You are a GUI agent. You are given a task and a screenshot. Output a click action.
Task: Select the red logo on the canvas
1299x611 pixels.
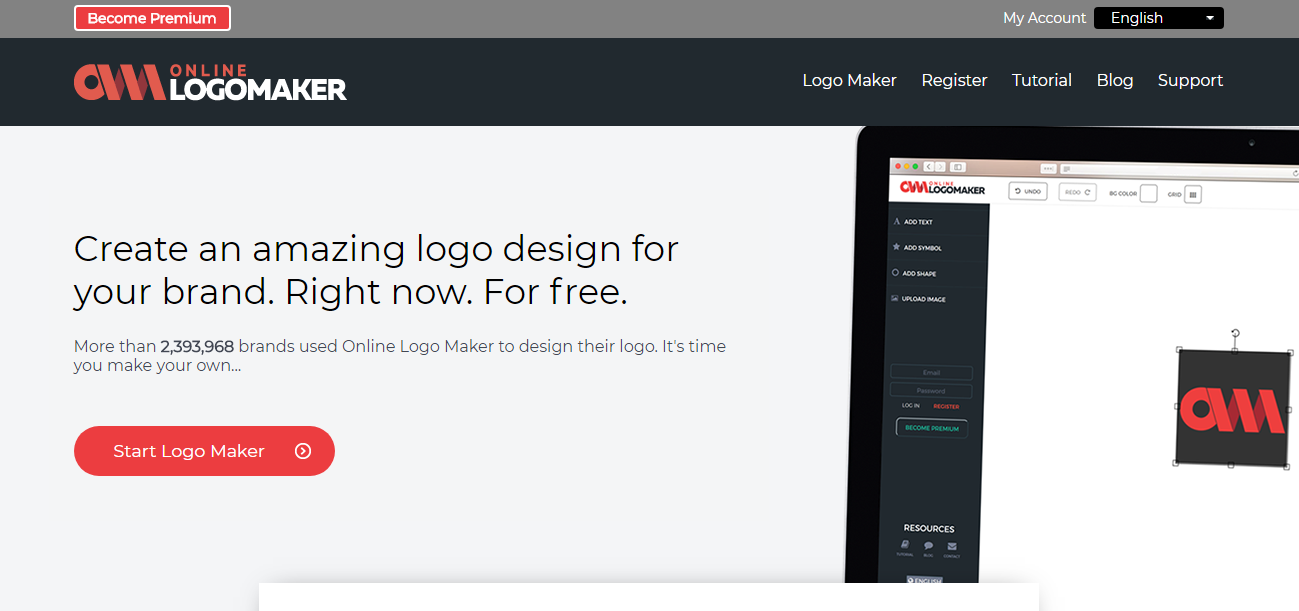point(1232,409)
